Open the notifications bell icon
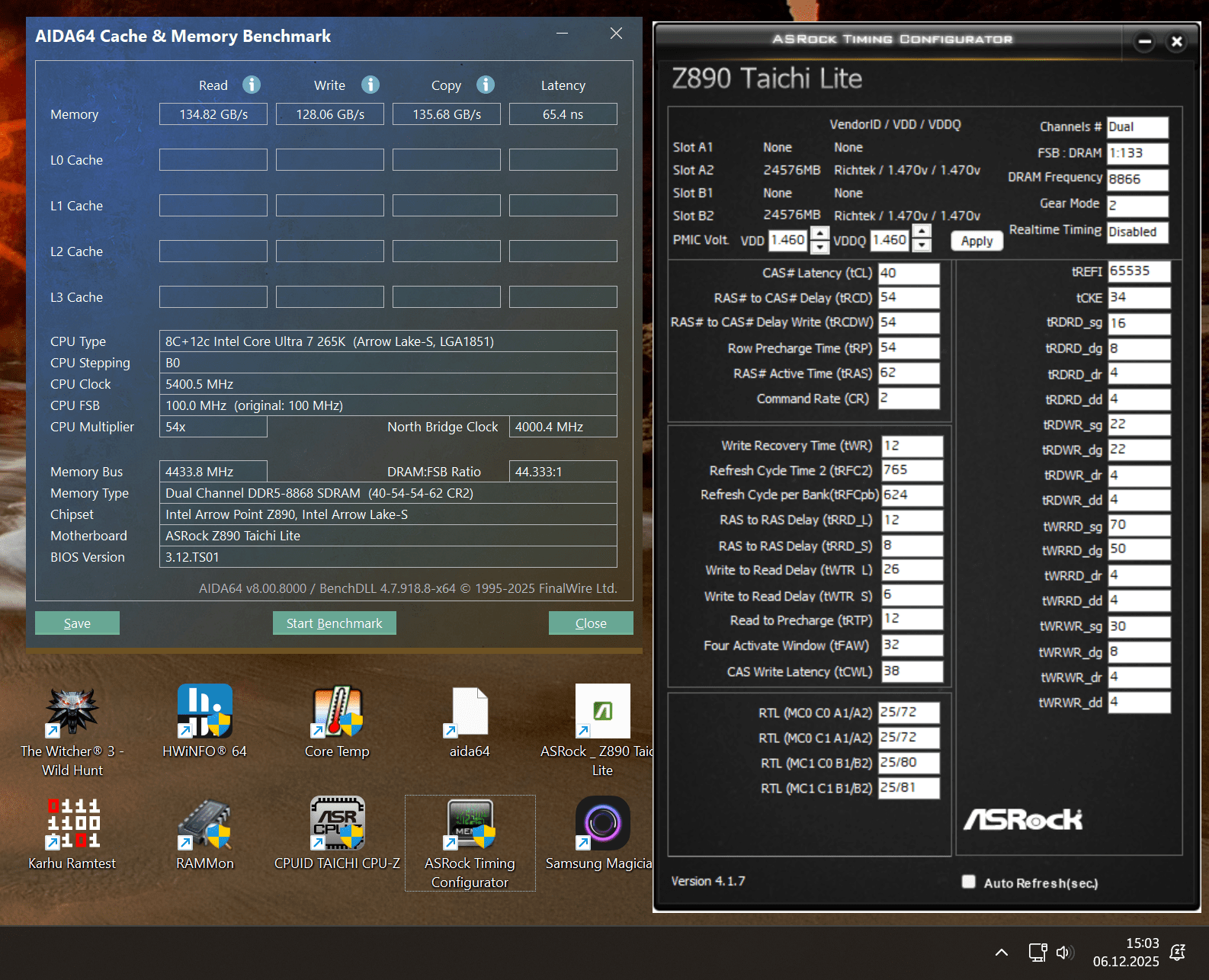Viewport: 1209px width, 980px height. click(x=1178, y=952)
